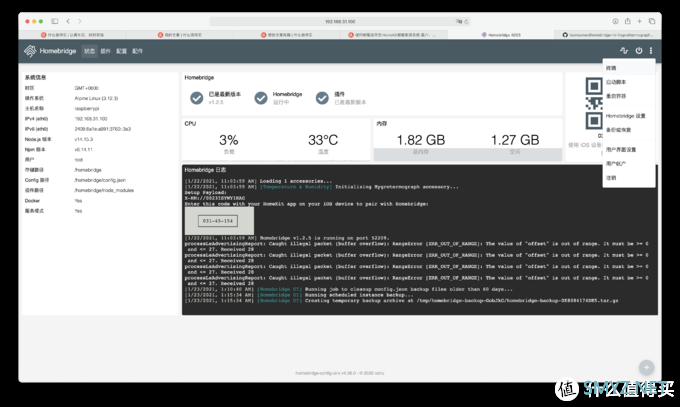Choose 注销 log out menu item

coord(629,178)
